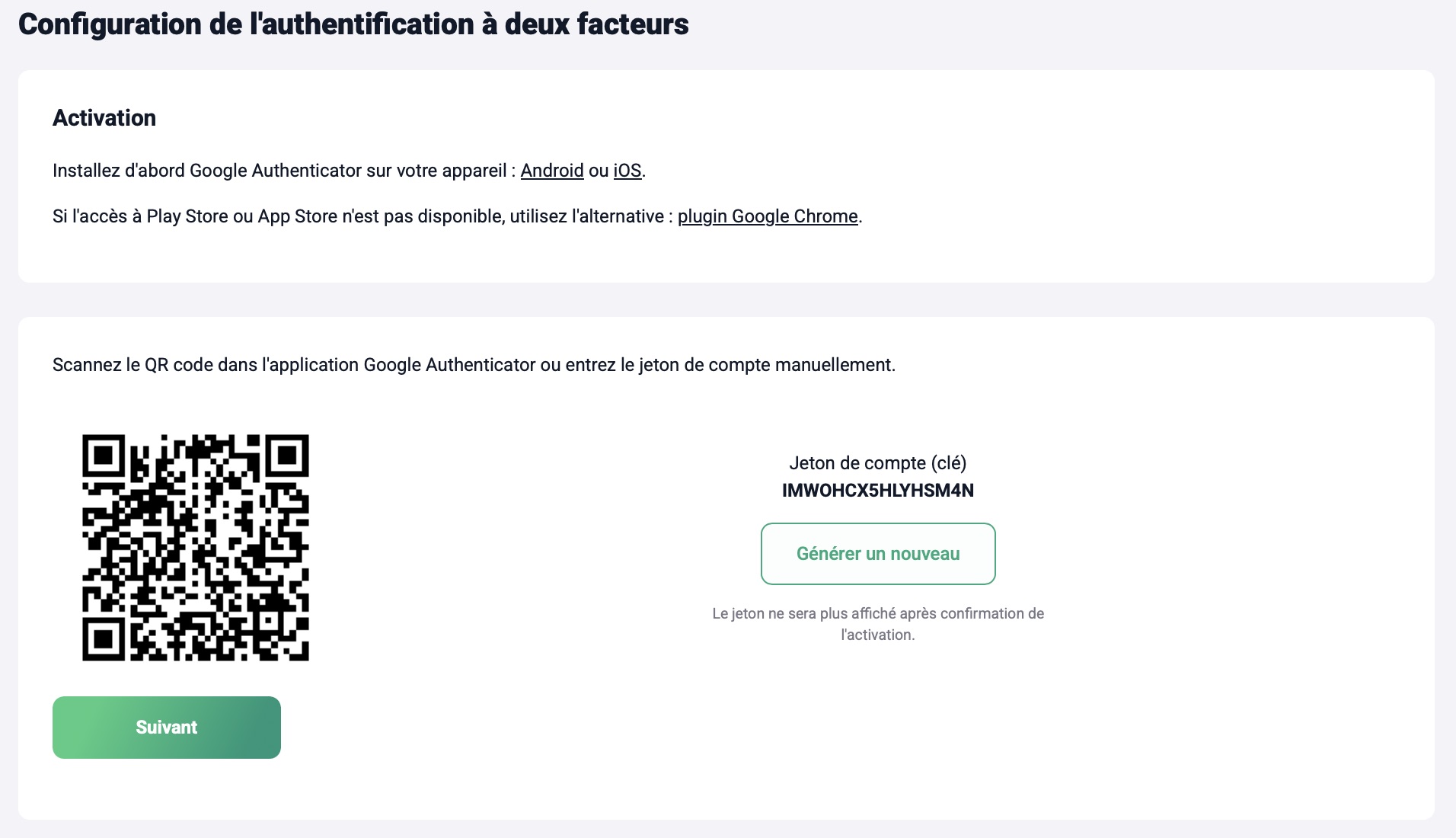The height and width of the screenshot is (838, 1456).
Task: Click the Jeton de compte (clé) label
Action: (x=878, y=463)
